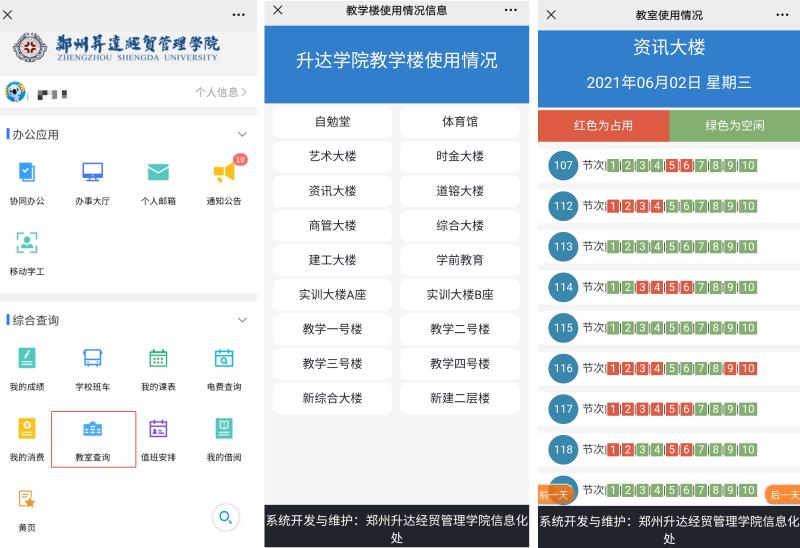The height and width of the screenshot is (548, 800).
Task: Select 实训大楼A座 building
Action: click(x=333, y=294)
